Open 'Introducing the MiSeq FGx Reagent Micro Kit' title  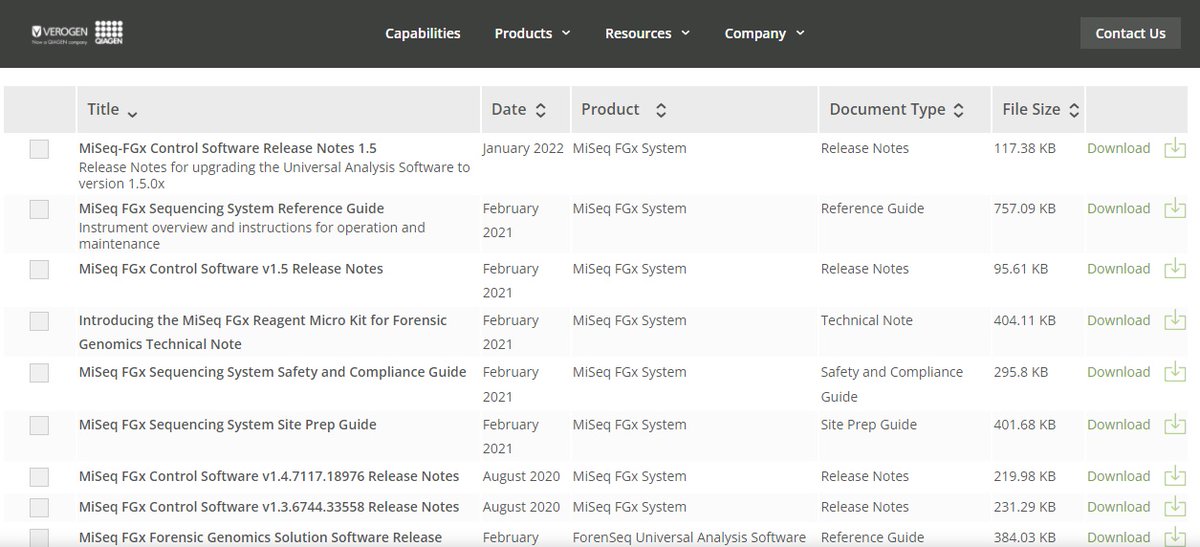tap(263, 332)
